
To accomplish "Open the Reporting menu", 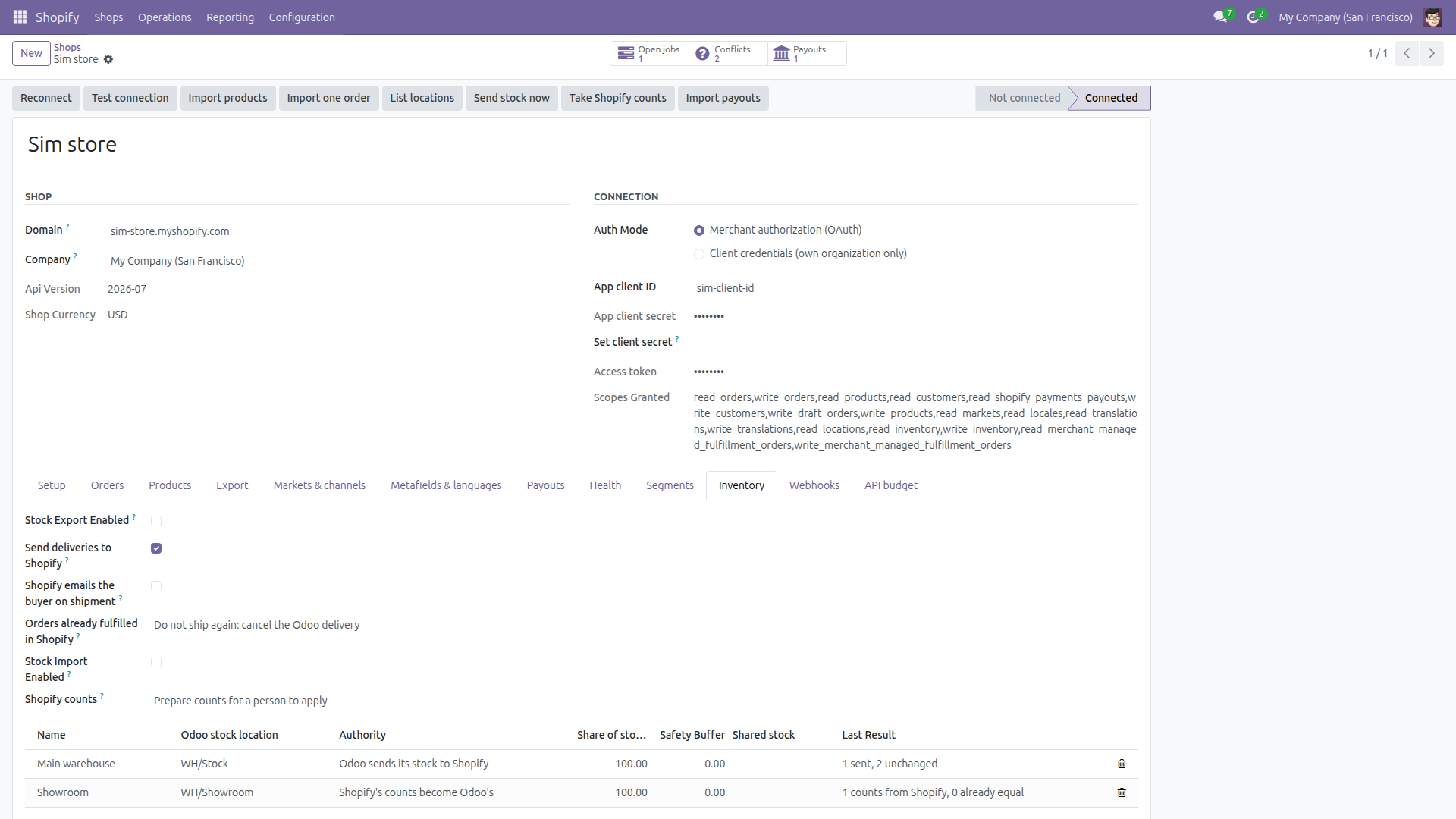I will click(x=230, y=17).
